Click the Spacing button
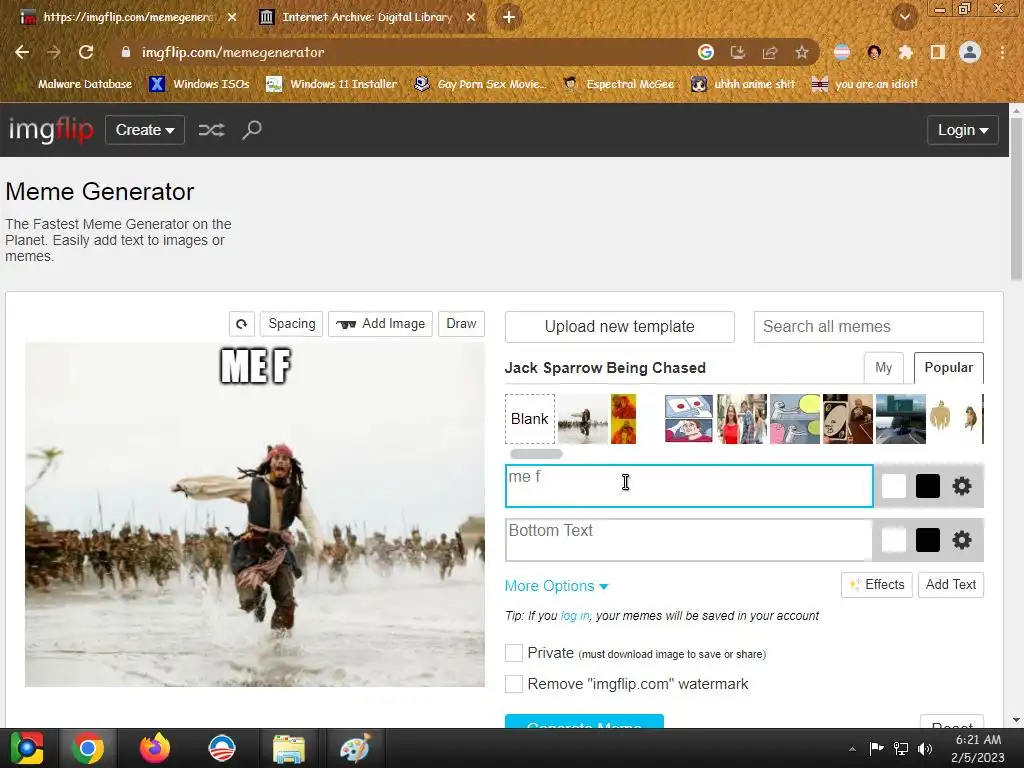The height and width of the screenshot is (768, 1024). click(x=292, y=324)
